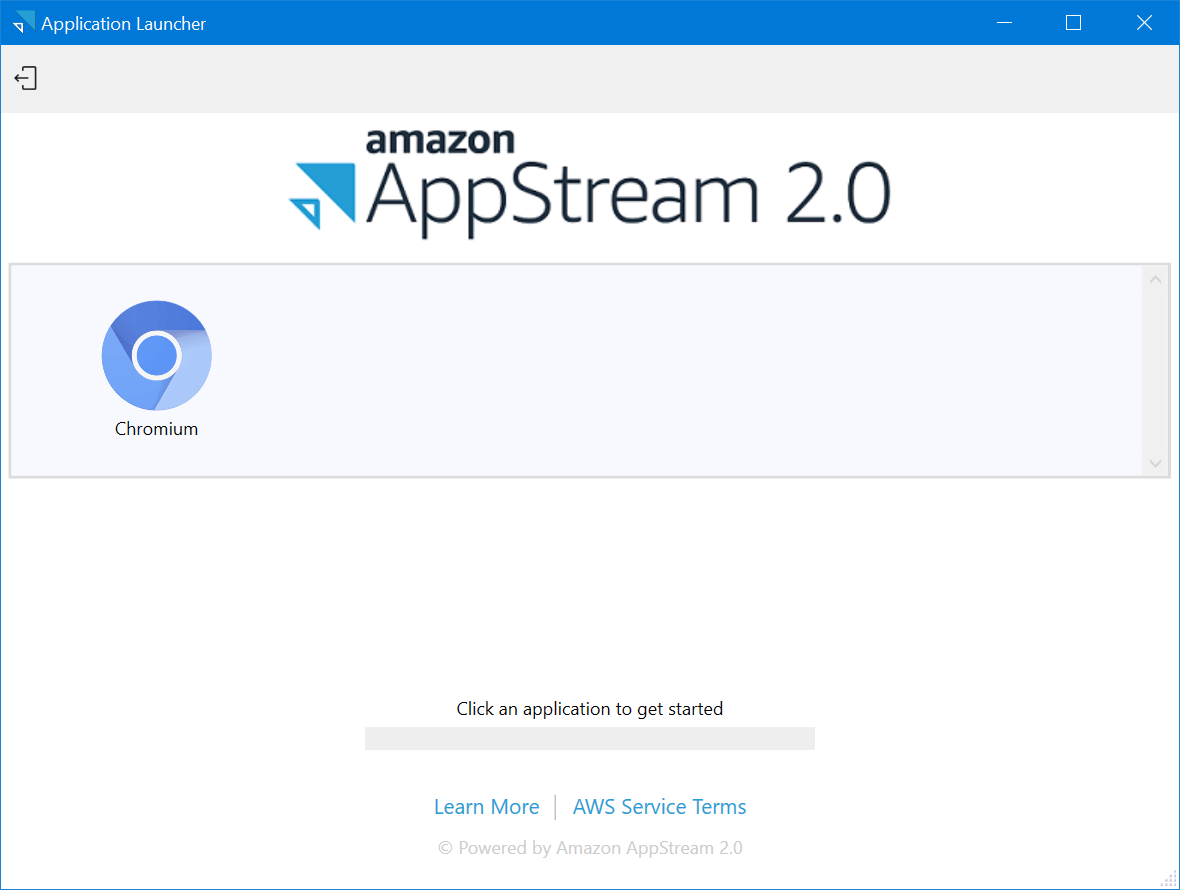Click the 'Powered by Amazon AppStream 2.0' footer text
The width and height of the screenshot is (1180, 890).
[590, 848]
